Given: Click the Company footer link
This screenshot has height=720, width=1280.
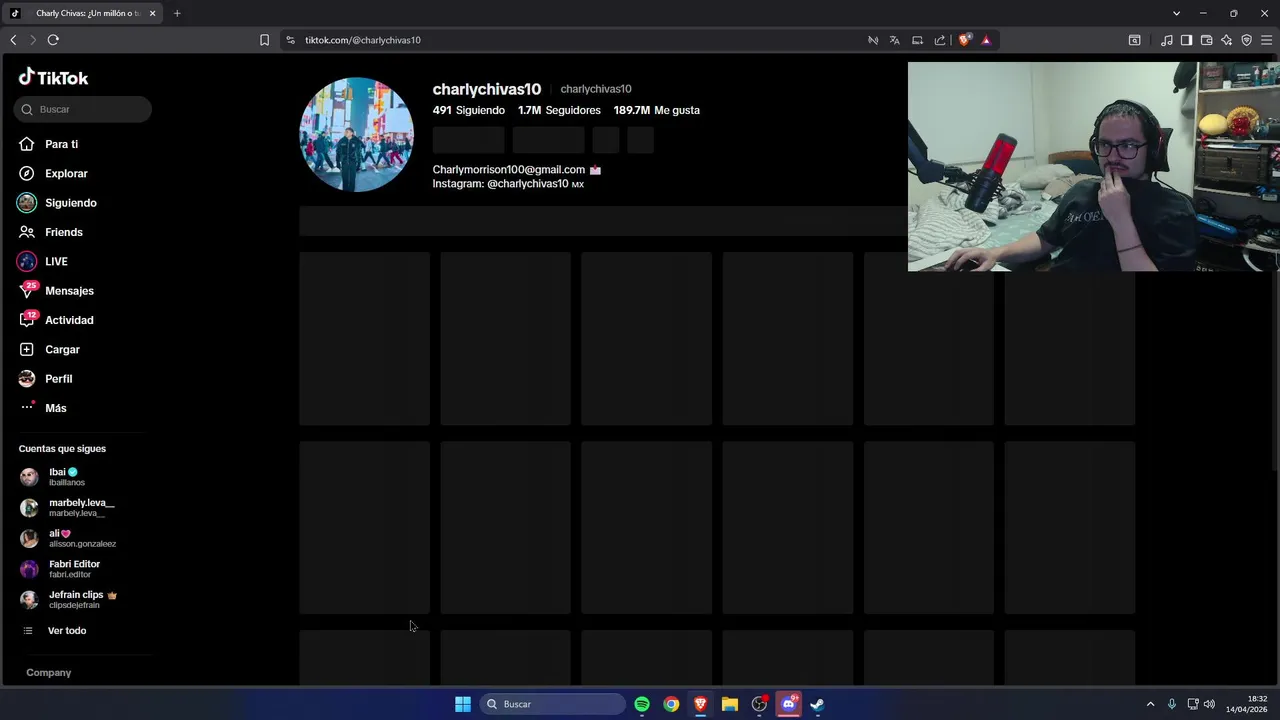Looking at the screenshot, I should 48,673.
